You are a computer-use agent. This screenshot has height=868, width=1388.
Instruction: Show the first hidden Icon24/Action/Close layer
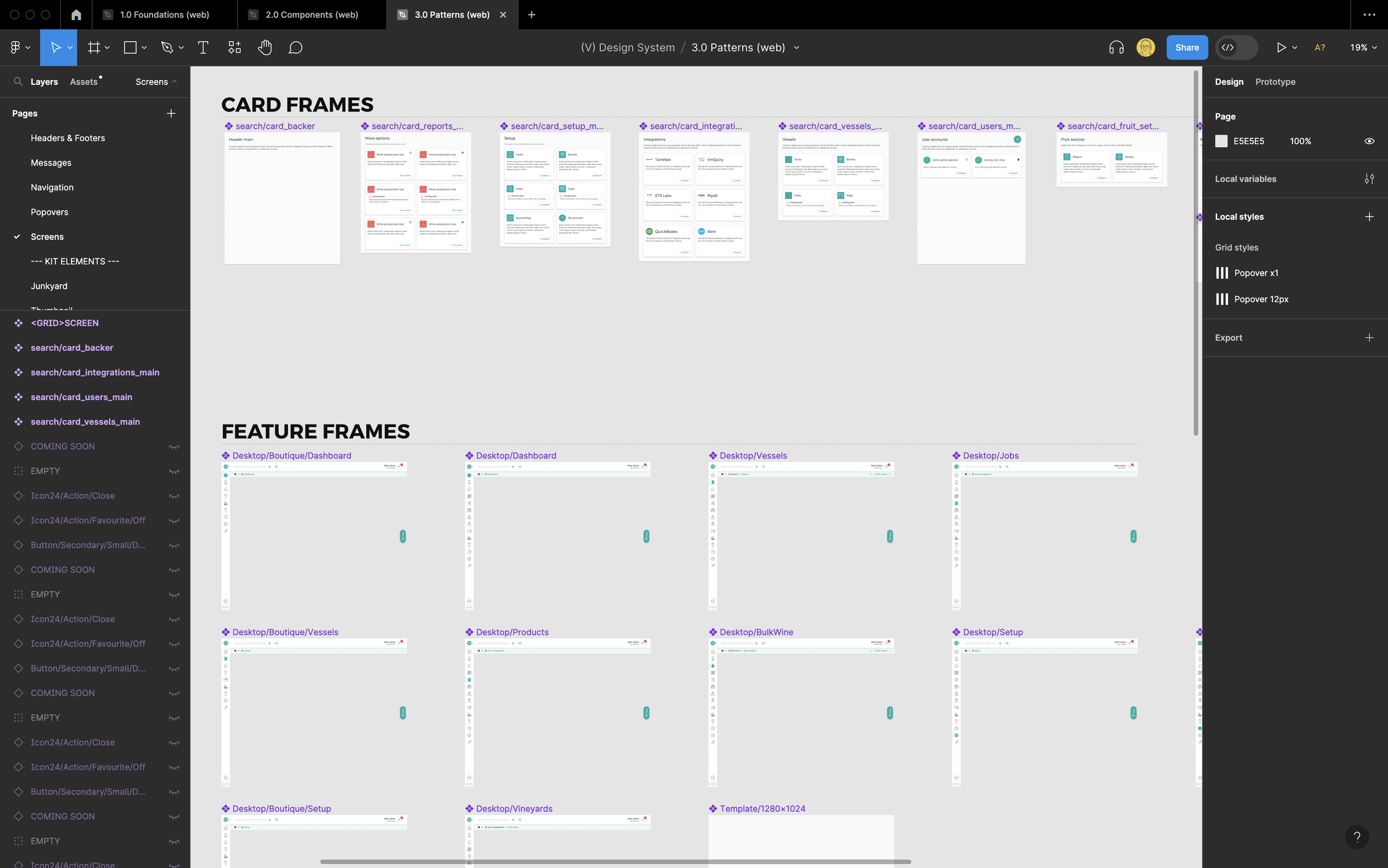tap(174, 496)
